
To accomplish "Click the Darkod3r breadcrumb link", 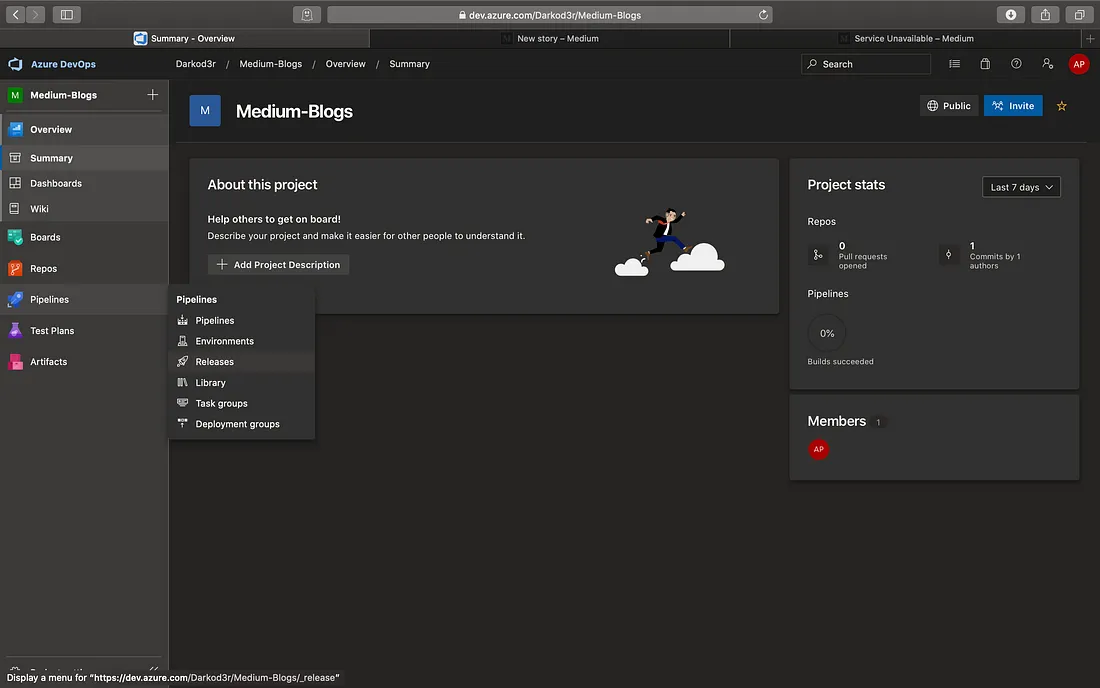I will coord(196,64).
